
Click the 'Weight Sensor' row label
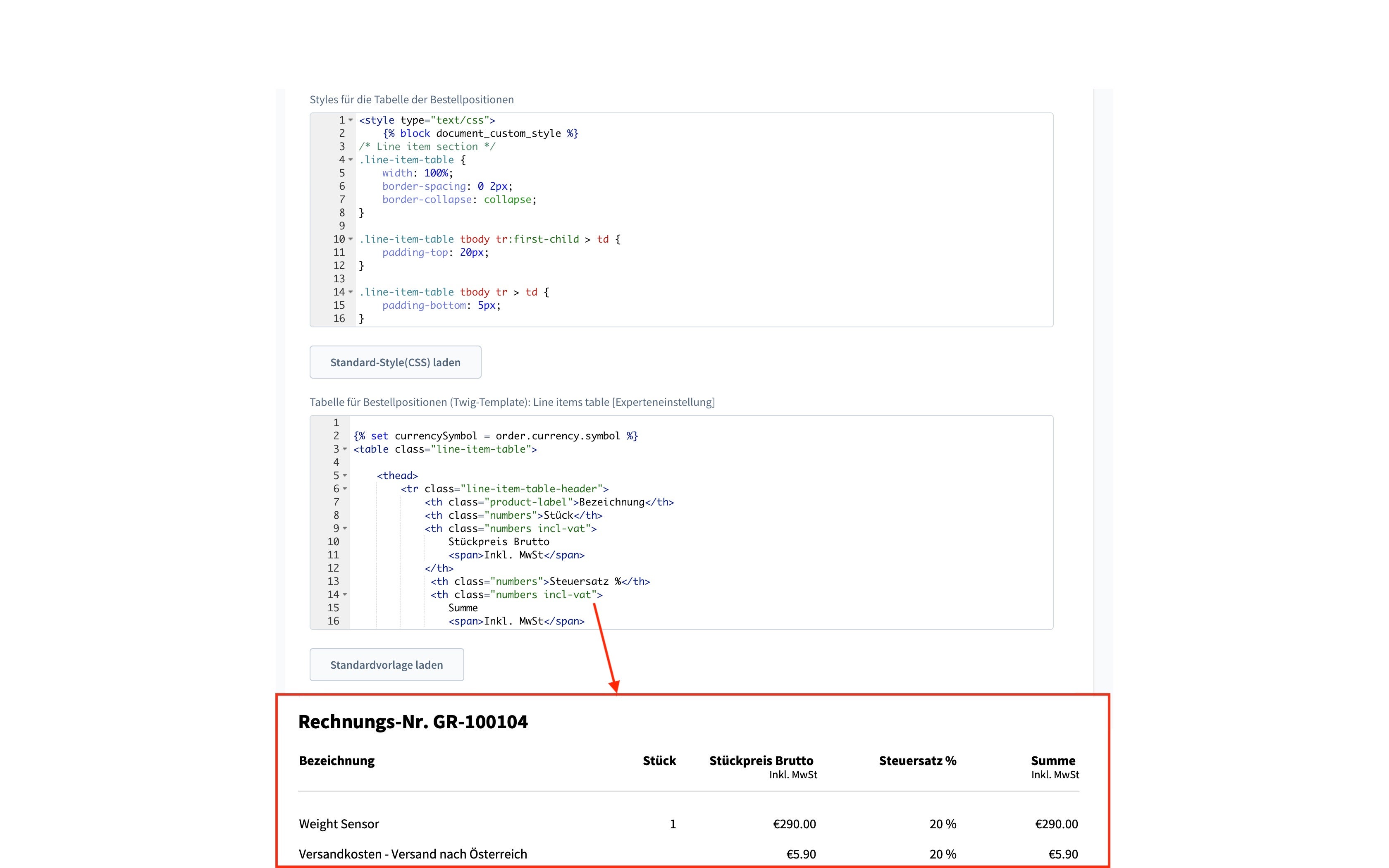(339, 824)
